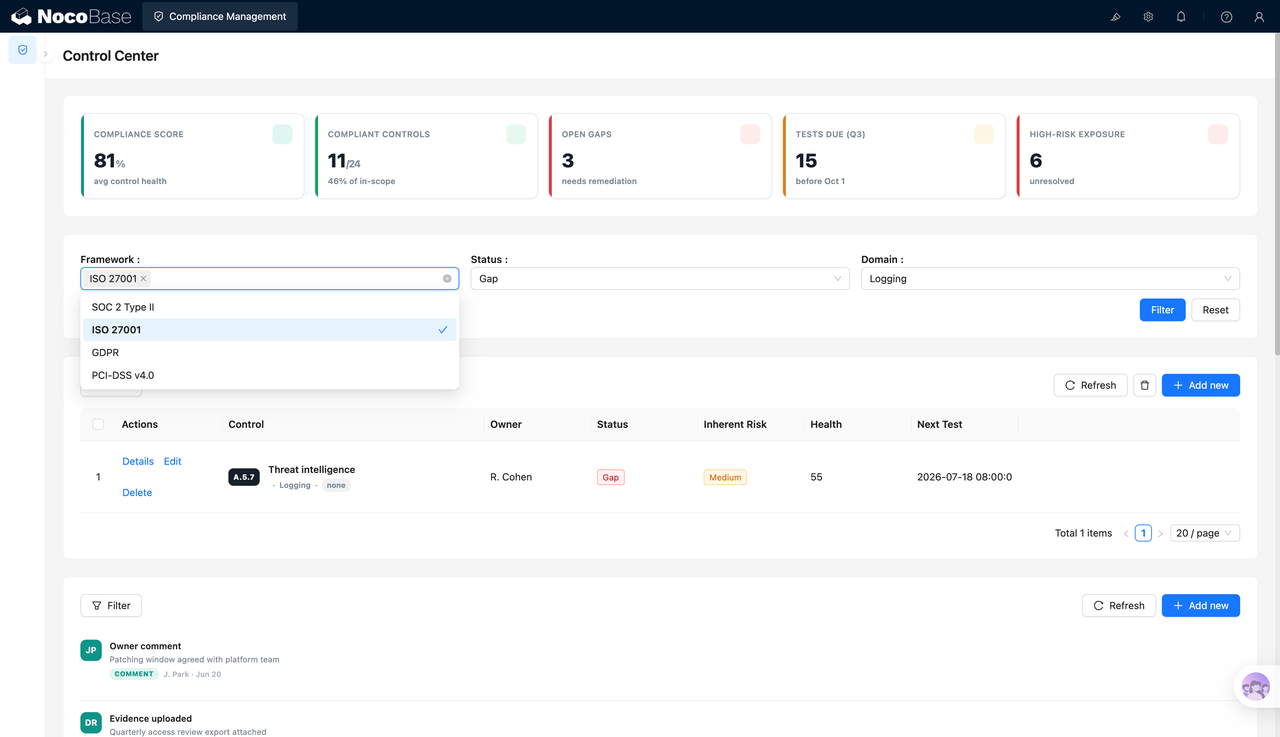Screen dimensions: 1280x737
Task: Click the Reset button
Action: pyautogui.click(x=1215, y=310)
